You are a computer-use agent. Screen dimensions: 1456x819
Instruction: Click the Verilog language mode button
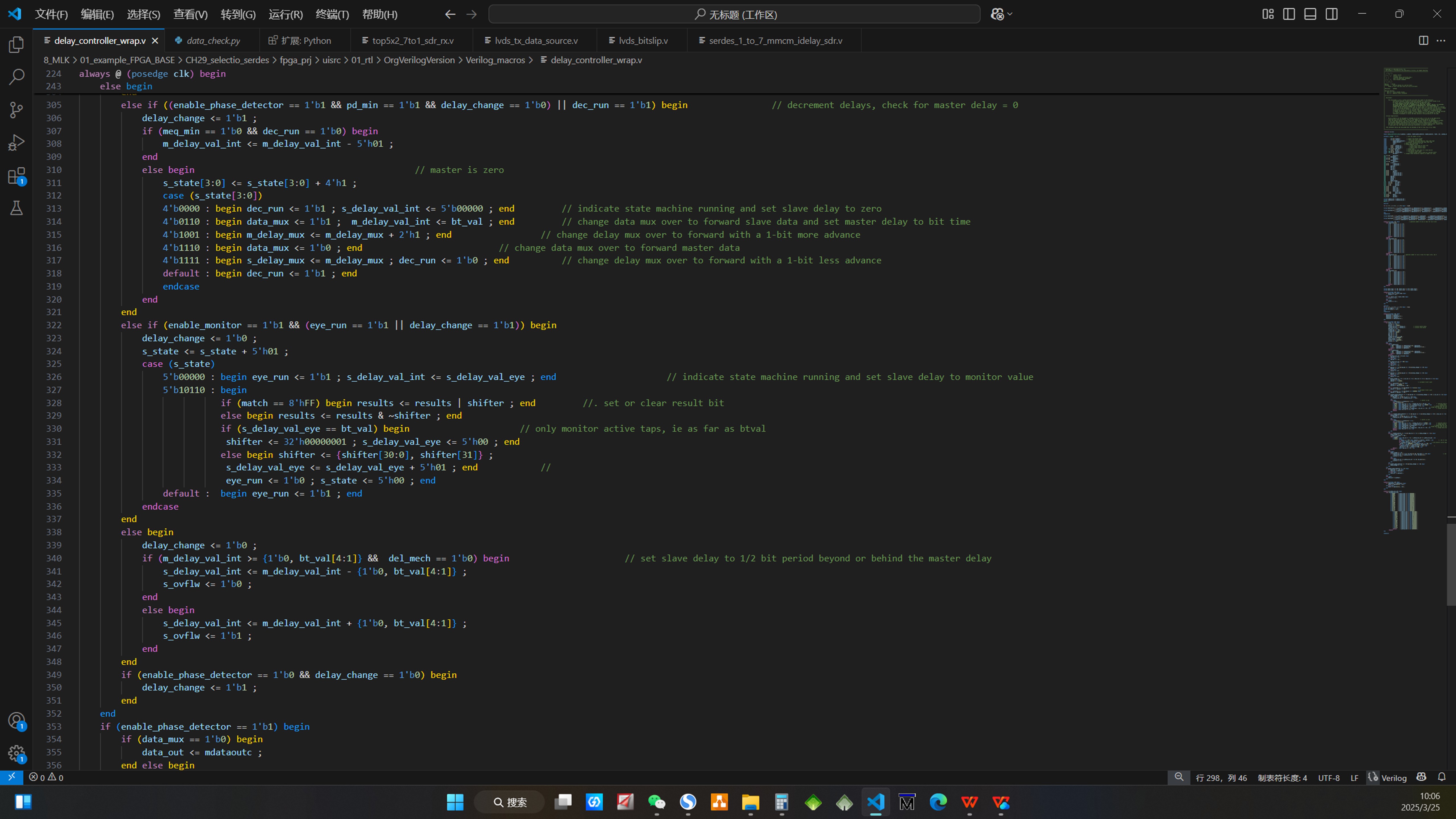pos(1393,778)
